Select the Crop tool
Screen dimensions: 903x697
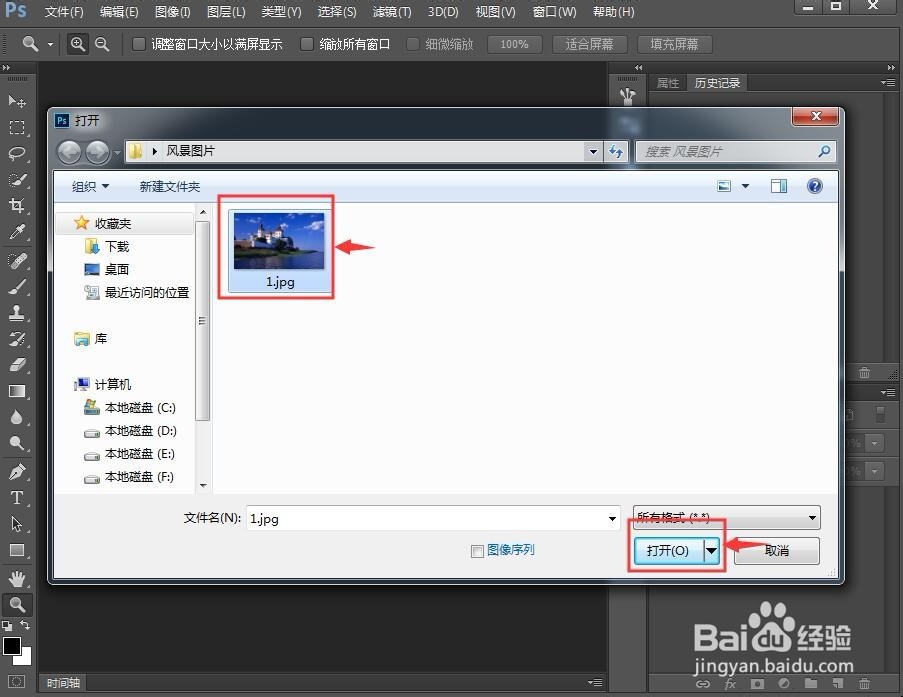pos(17,206)
